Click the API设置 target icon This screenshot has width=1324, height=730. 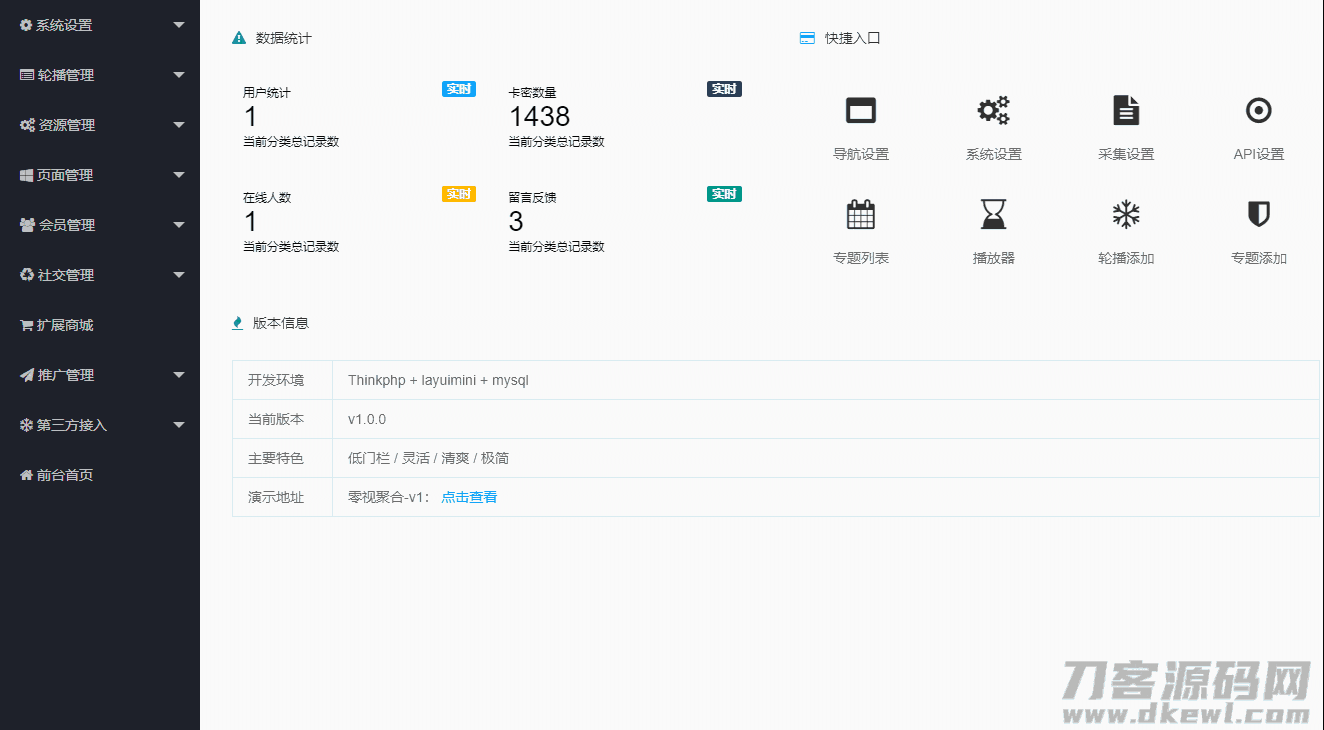[1258, 110]
